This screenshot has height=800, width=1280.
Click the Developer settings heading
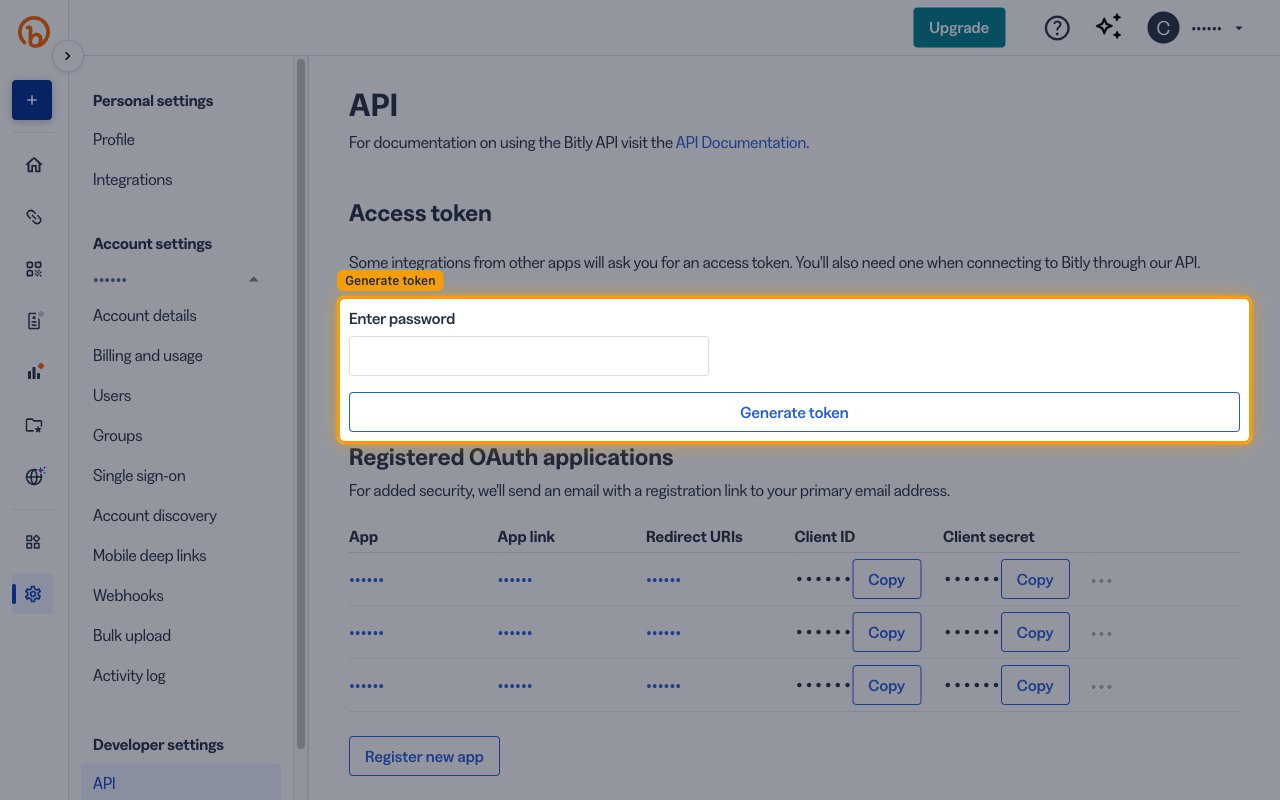[x=158, y=744]
